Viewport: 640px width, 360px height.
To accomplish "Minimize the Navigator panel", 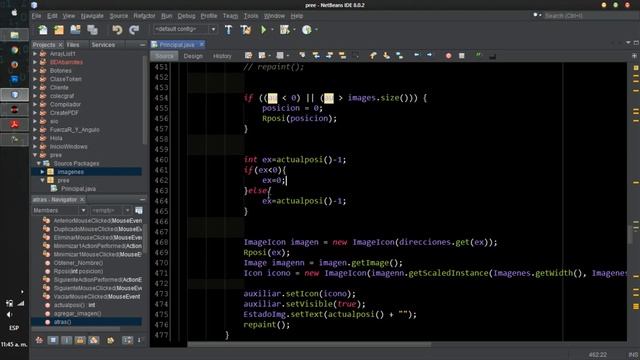I will (x=142, y=200).
